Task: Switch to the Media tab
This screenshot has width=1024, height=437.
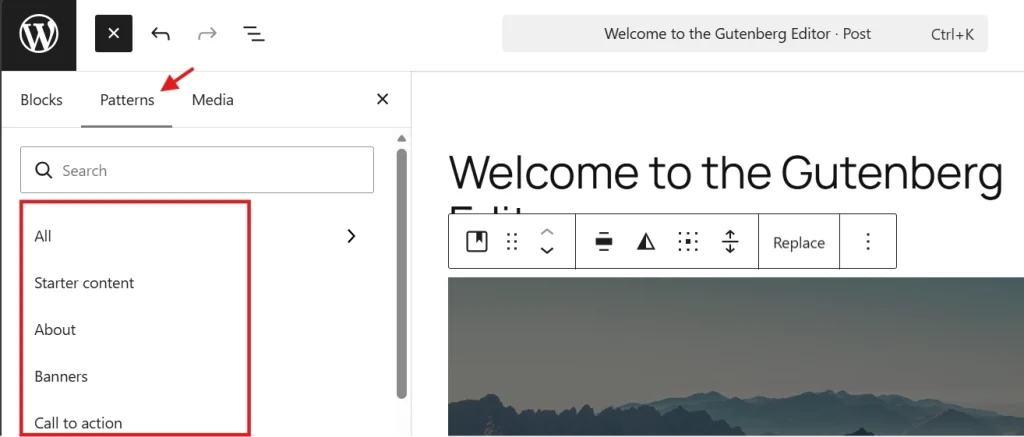Action: click(x=213, y=100)
